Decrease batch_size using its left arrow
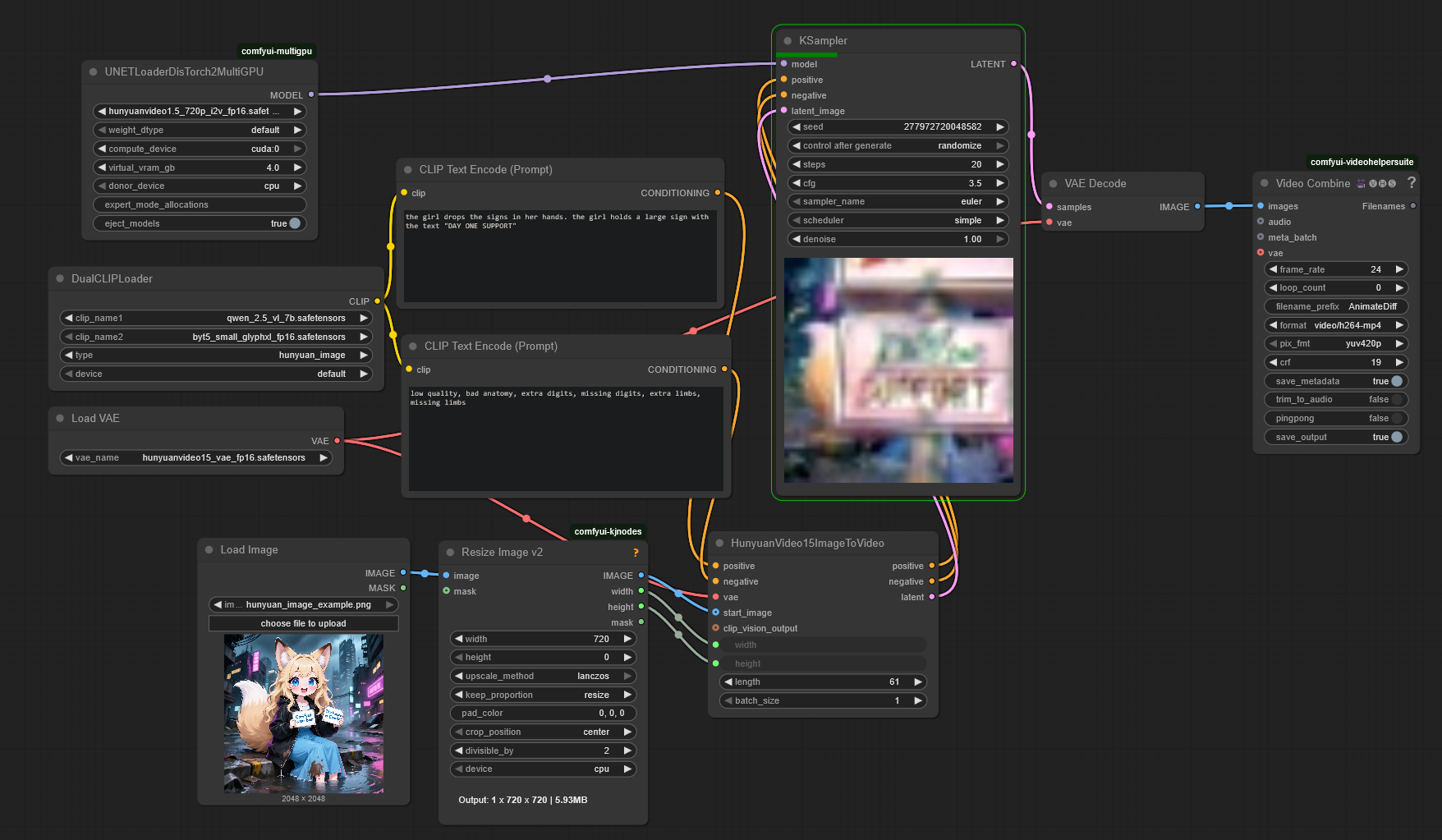 point(728,700)
